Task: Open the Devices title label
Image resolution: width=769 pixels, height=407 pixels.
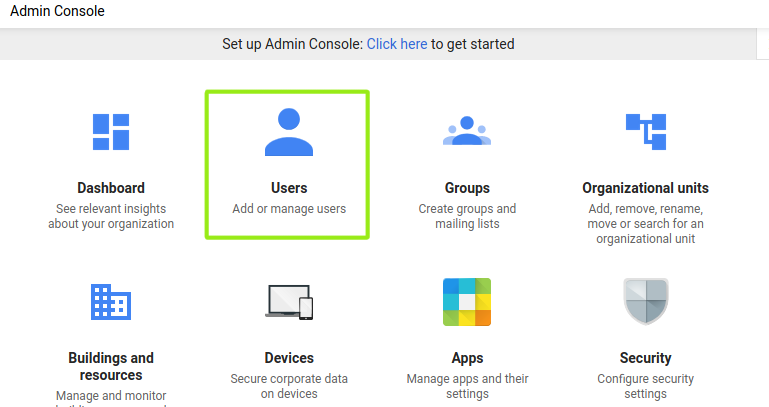Action: 289,358
